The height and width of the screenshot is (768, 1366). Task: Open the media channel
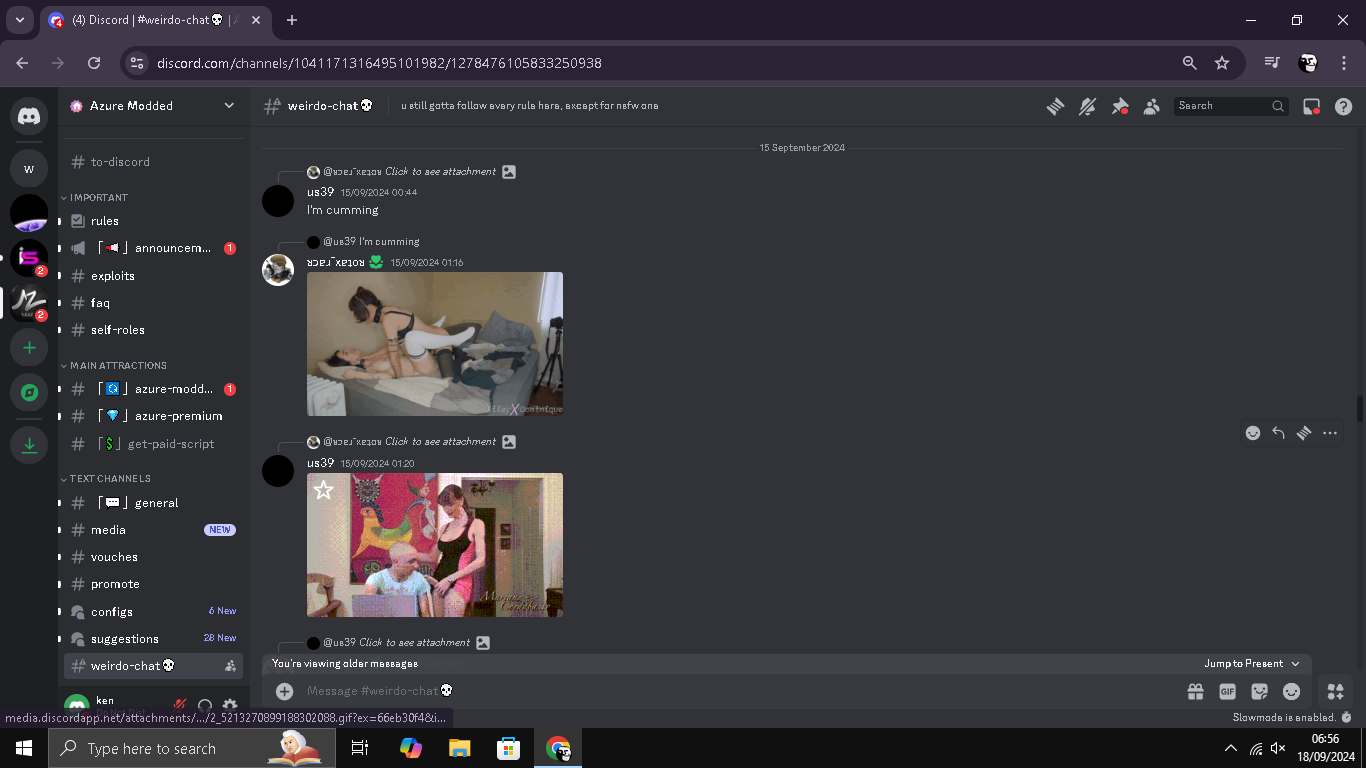pos(153,530)
